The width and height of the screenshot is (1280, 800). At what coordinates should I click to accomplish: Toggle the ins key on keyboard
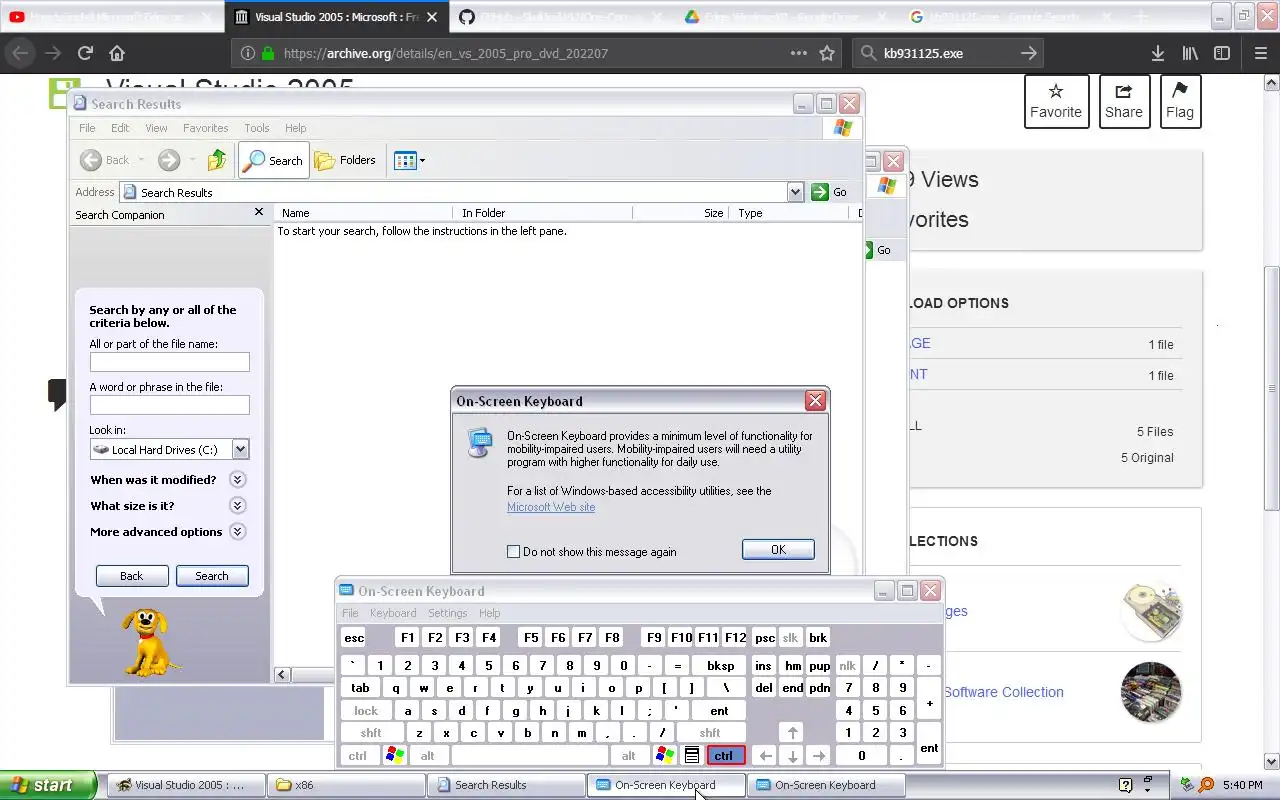pyautogui.click(x=764, y=665)
